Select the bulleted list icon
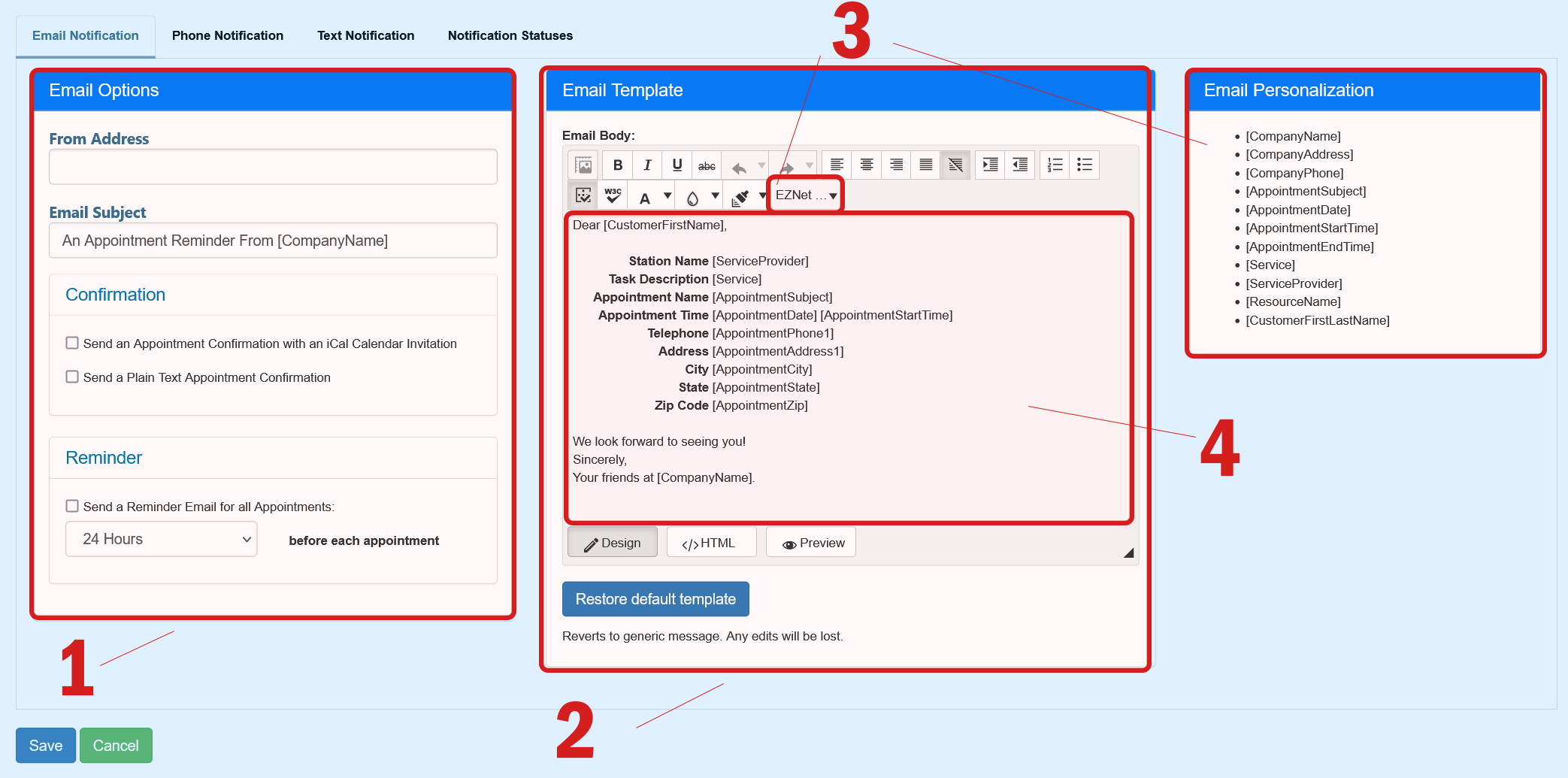The width and height of the screenshot is (1568, 778). click(x=1084, y=165)
